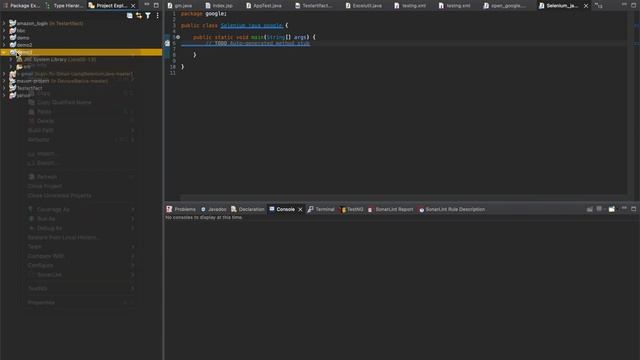This screenshot has height=360, width=640.
Task: Close the Selenium_ja... editor tab
Action: (586, 6)
